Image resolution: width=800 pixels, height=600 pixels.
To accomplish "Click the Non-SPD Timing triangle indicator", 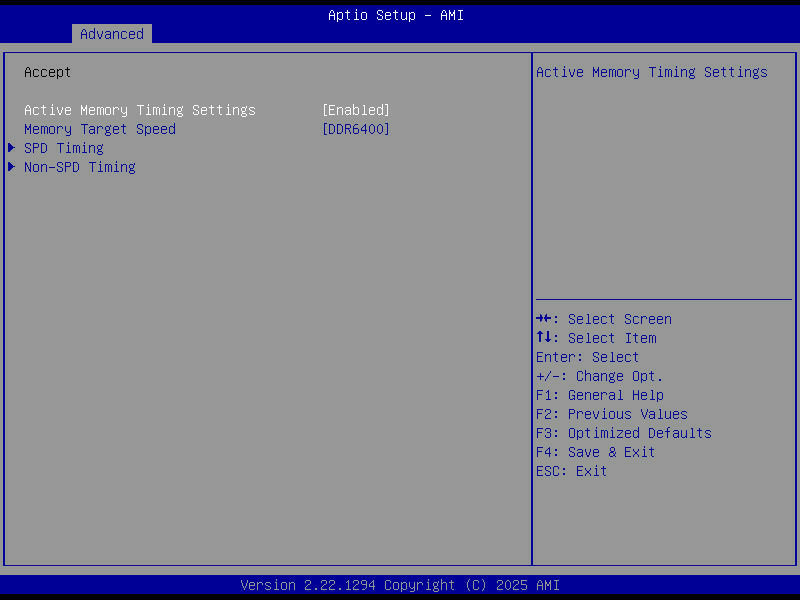I will (x=11, y=167).
